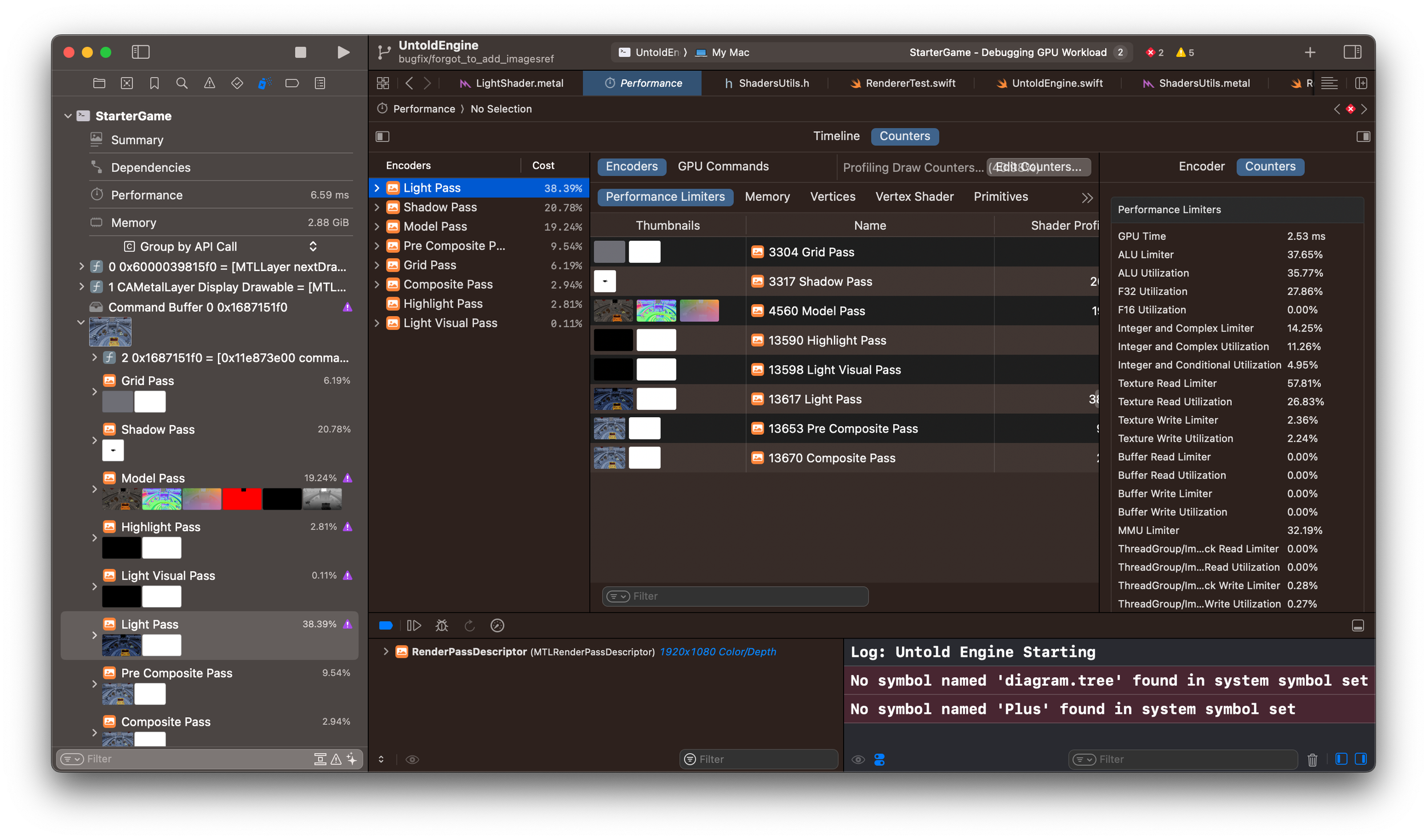
Task: Click the errors badge showing 2
Action: [1155, 52]
